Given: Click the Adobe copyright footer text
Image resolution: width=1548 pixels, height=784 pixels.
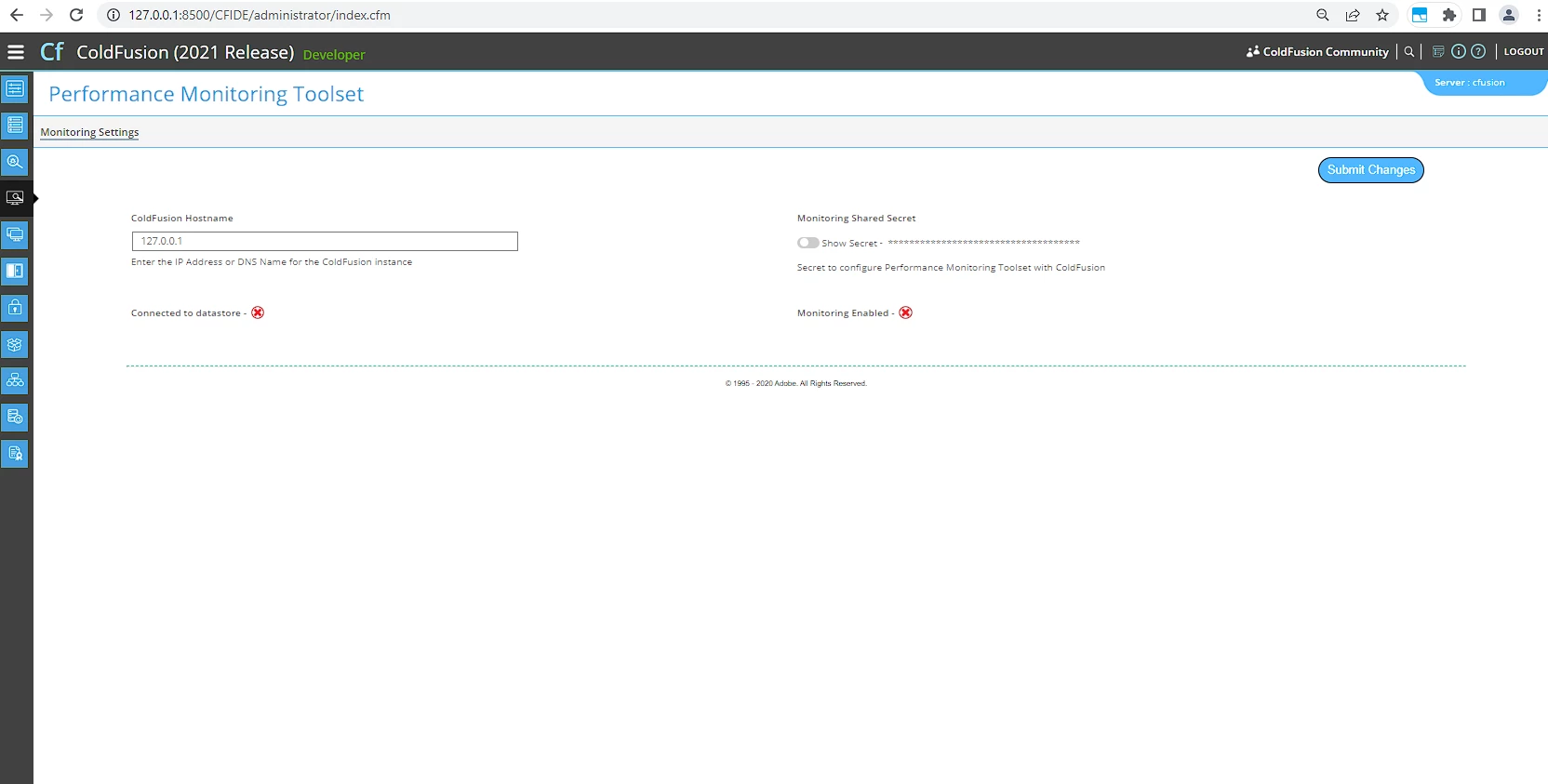Looking at the screenshot, I should pos(796,383).
